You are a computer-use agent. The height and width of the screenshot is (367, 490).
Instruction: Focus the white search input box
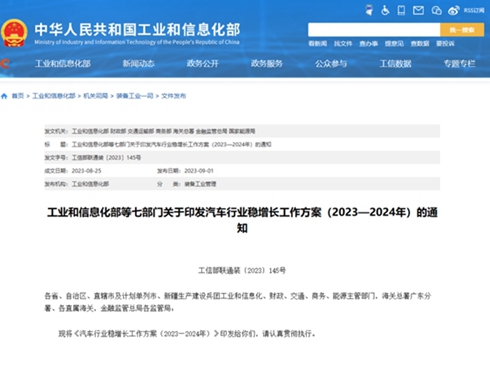pyautogui.click(x=374, y=30)
